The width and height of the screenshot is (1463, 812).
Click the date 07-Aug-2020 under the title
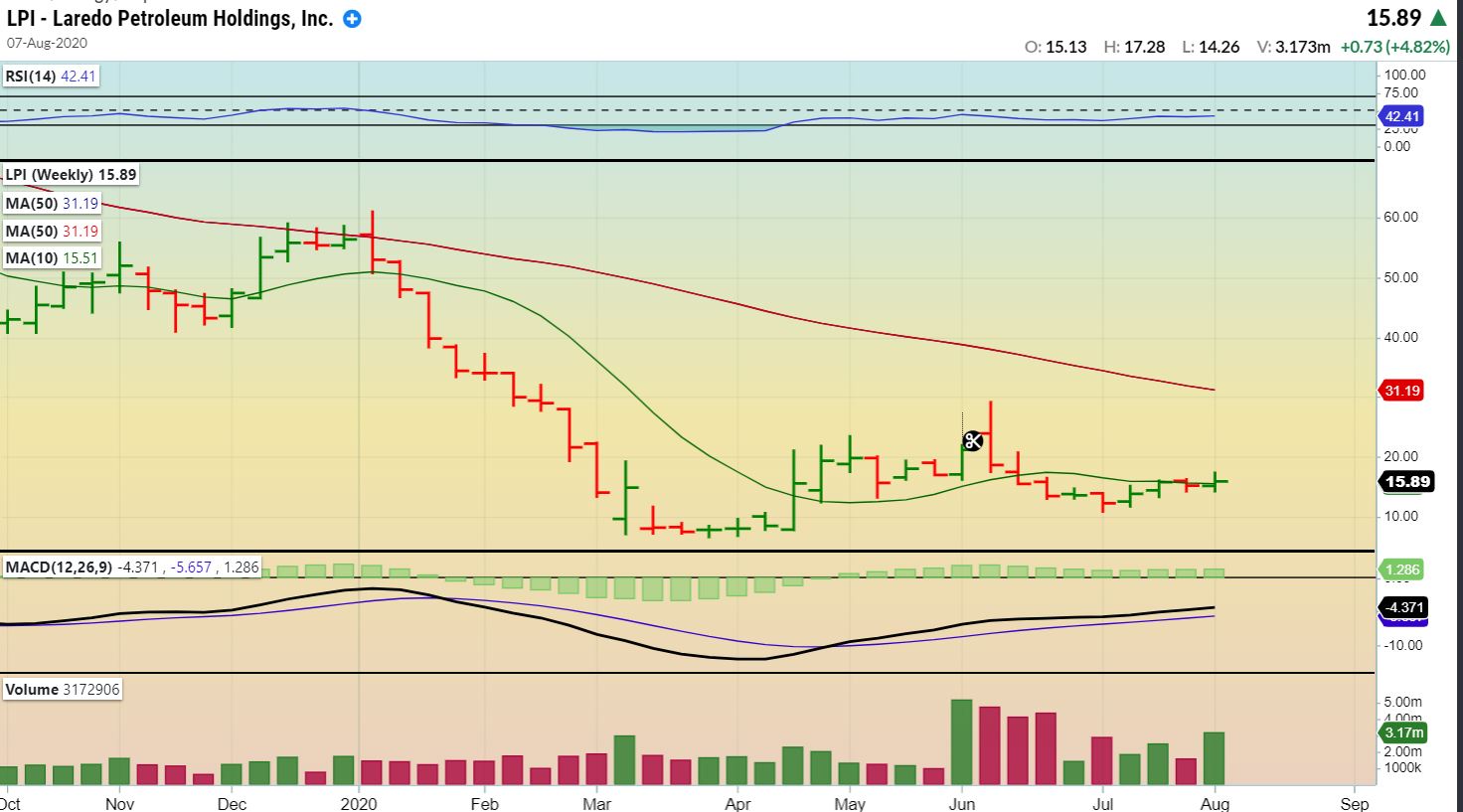pos(47,43)
